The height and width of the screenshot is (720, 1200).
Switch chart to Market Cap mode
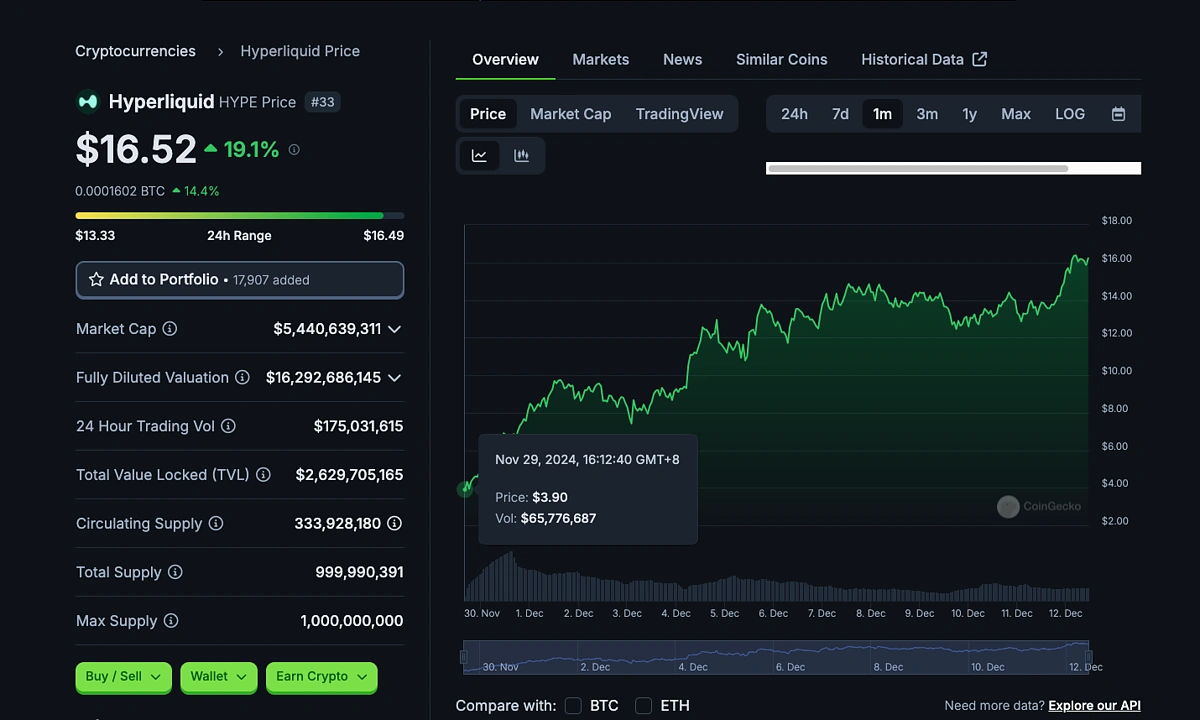[570, 114]
